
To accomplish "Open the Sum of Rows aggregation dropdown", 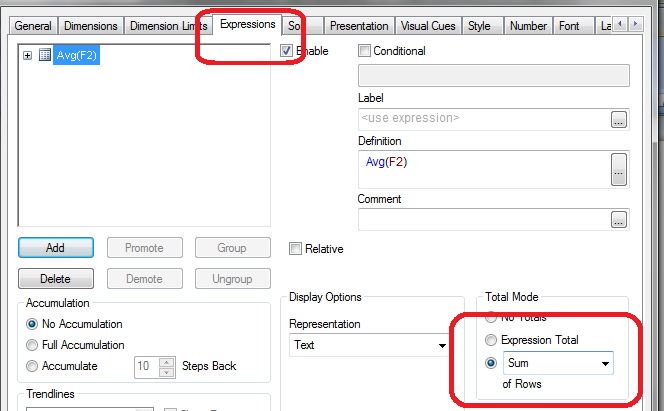I will click(x=557, y=363).
